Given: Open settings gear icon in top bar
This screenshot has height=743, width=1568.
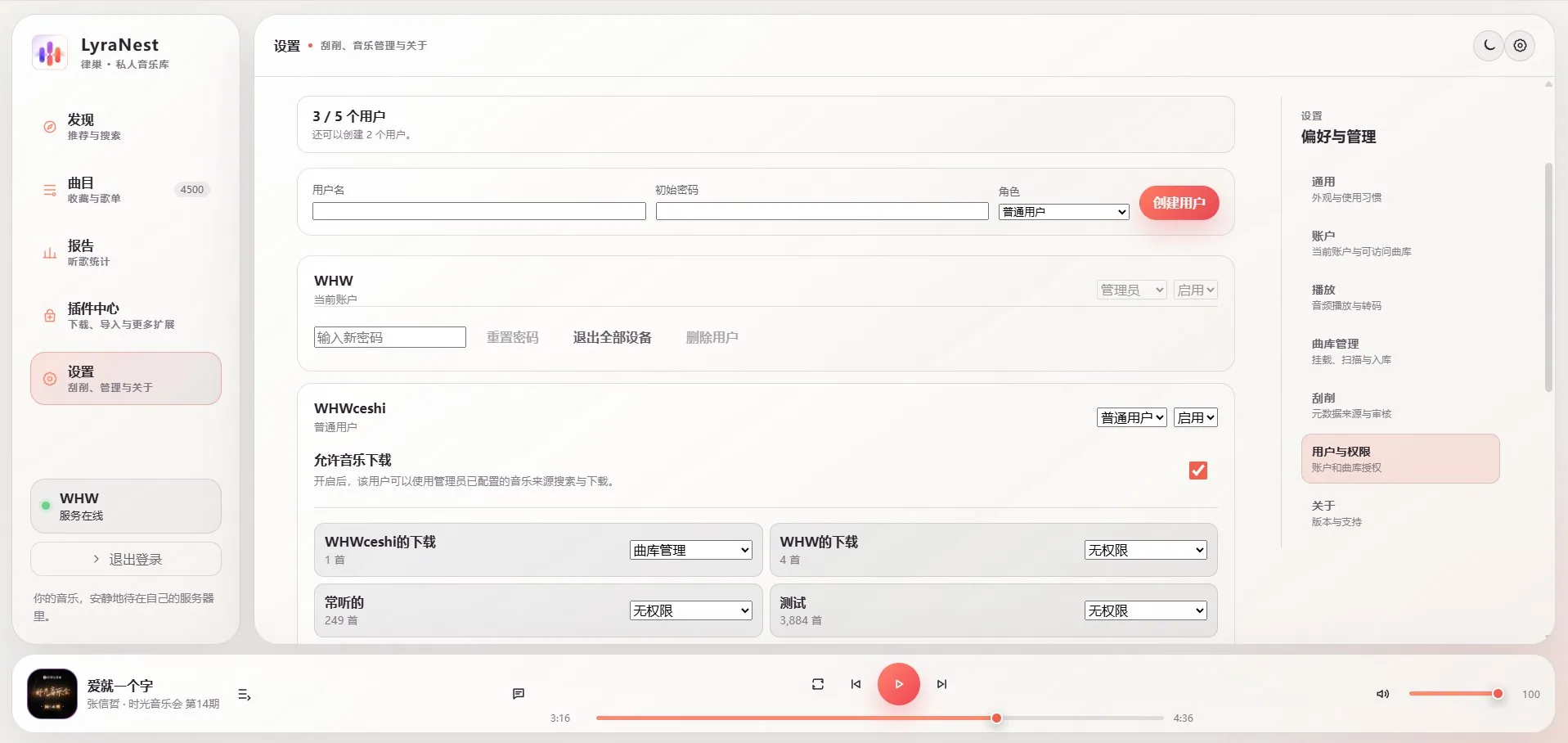Looking at the screenshot, I should (1520, 46).
